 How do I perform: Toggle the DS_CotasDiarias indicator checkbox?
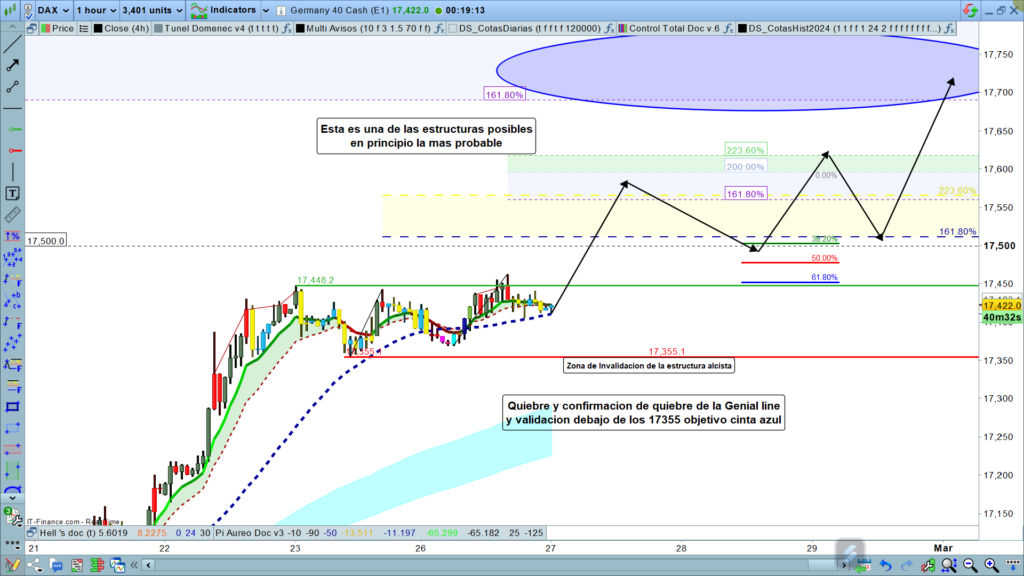click(452, 29)
